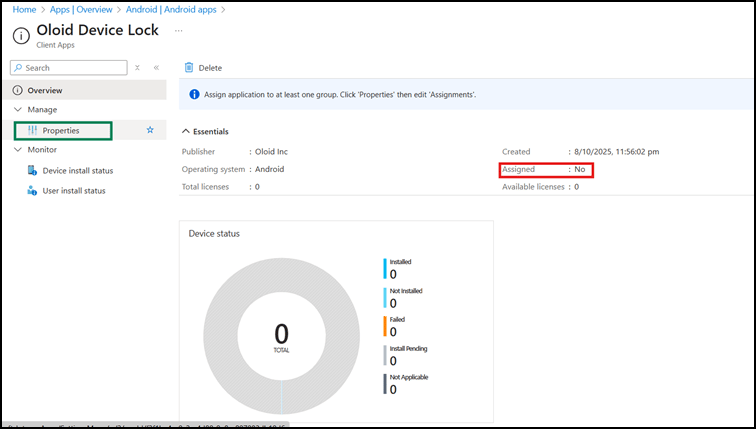Click the User install status icon
Image resolution: width=756 pixels, height=429 pixels.
pos(32,190)
